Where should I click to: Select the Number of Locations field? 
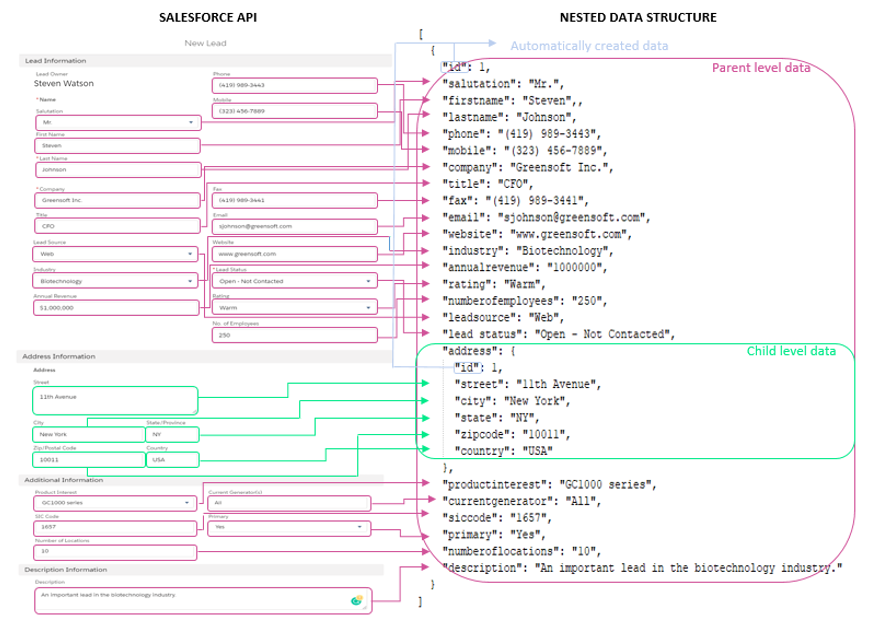tap(115, 551)
